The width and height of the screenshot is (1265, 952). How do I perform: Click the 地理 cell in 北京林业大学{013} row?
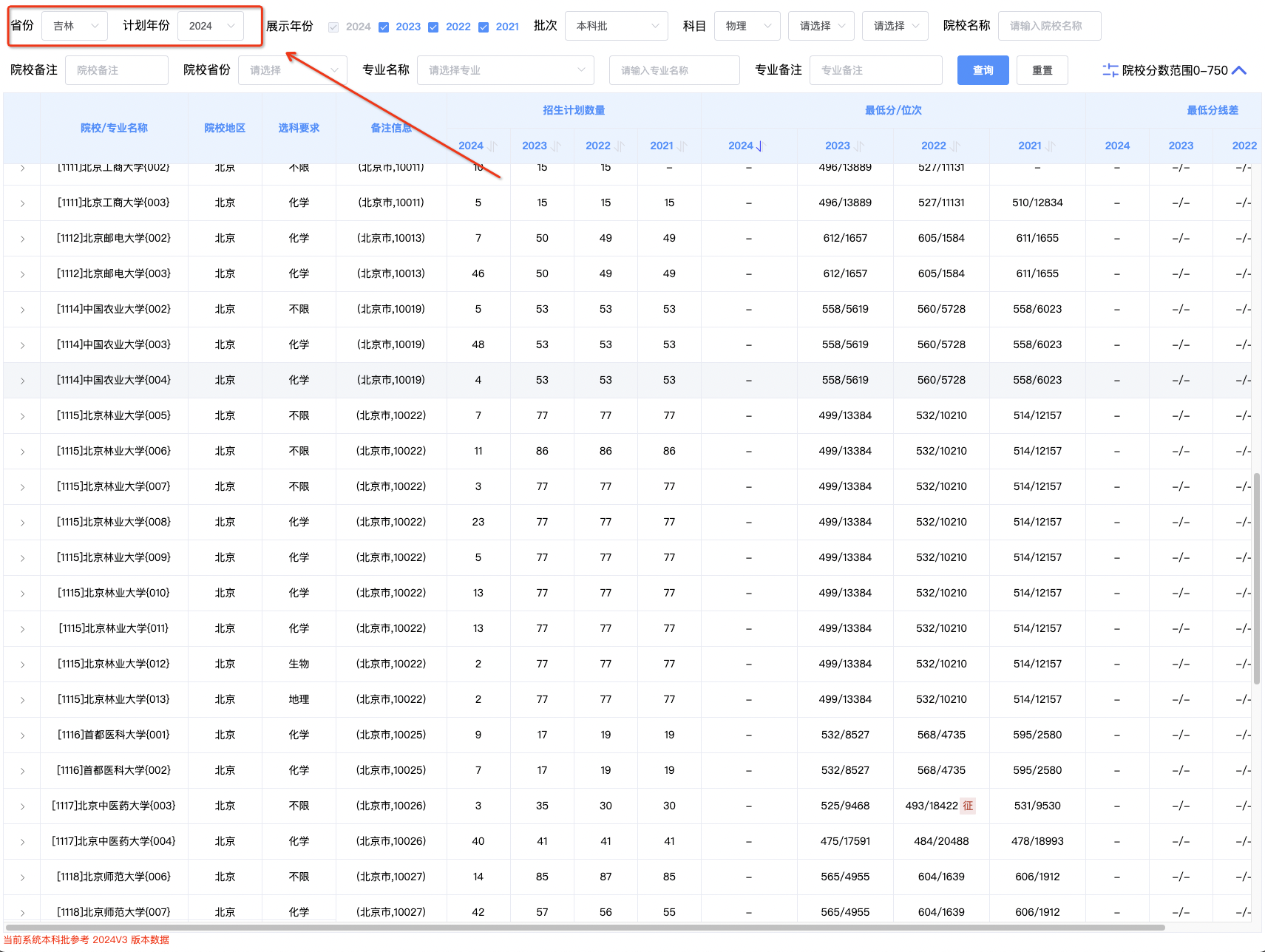(299, 699)
